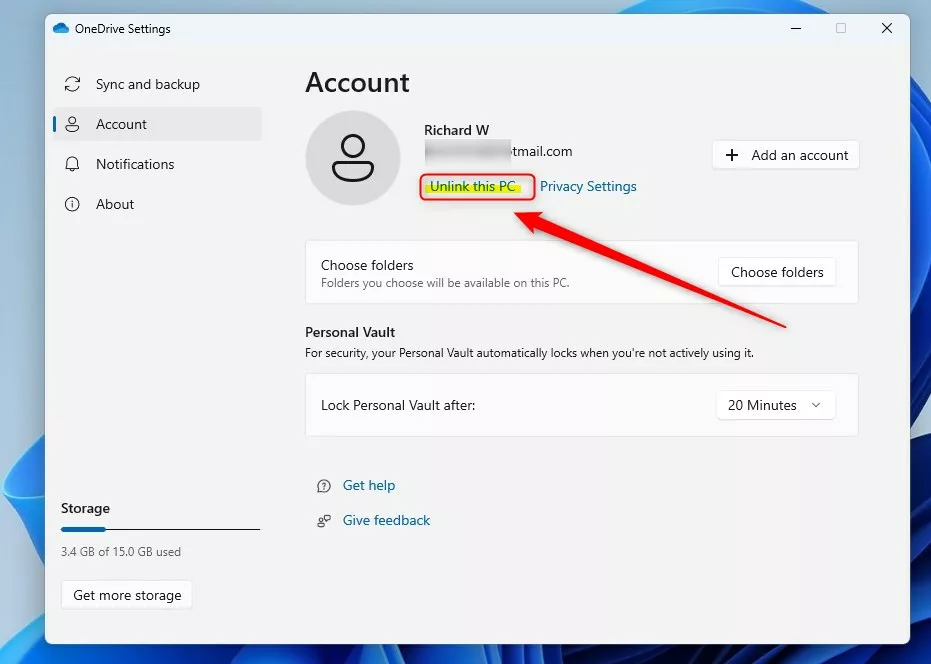The image size is (931, 664).
Task: Close the OneDrive Settings window
Action: [886, 29]
